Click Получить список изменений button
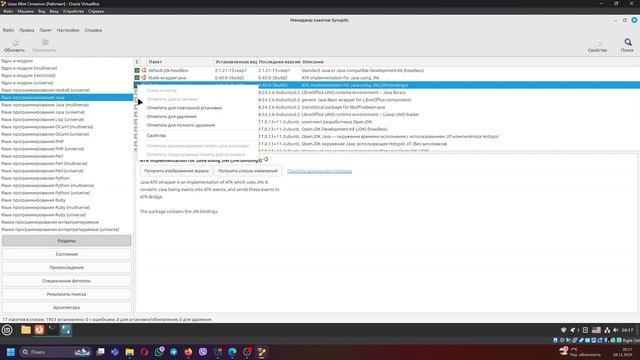The height and width of the screenshot is (360, 640). pyautogui.click(x=248, y=171)
